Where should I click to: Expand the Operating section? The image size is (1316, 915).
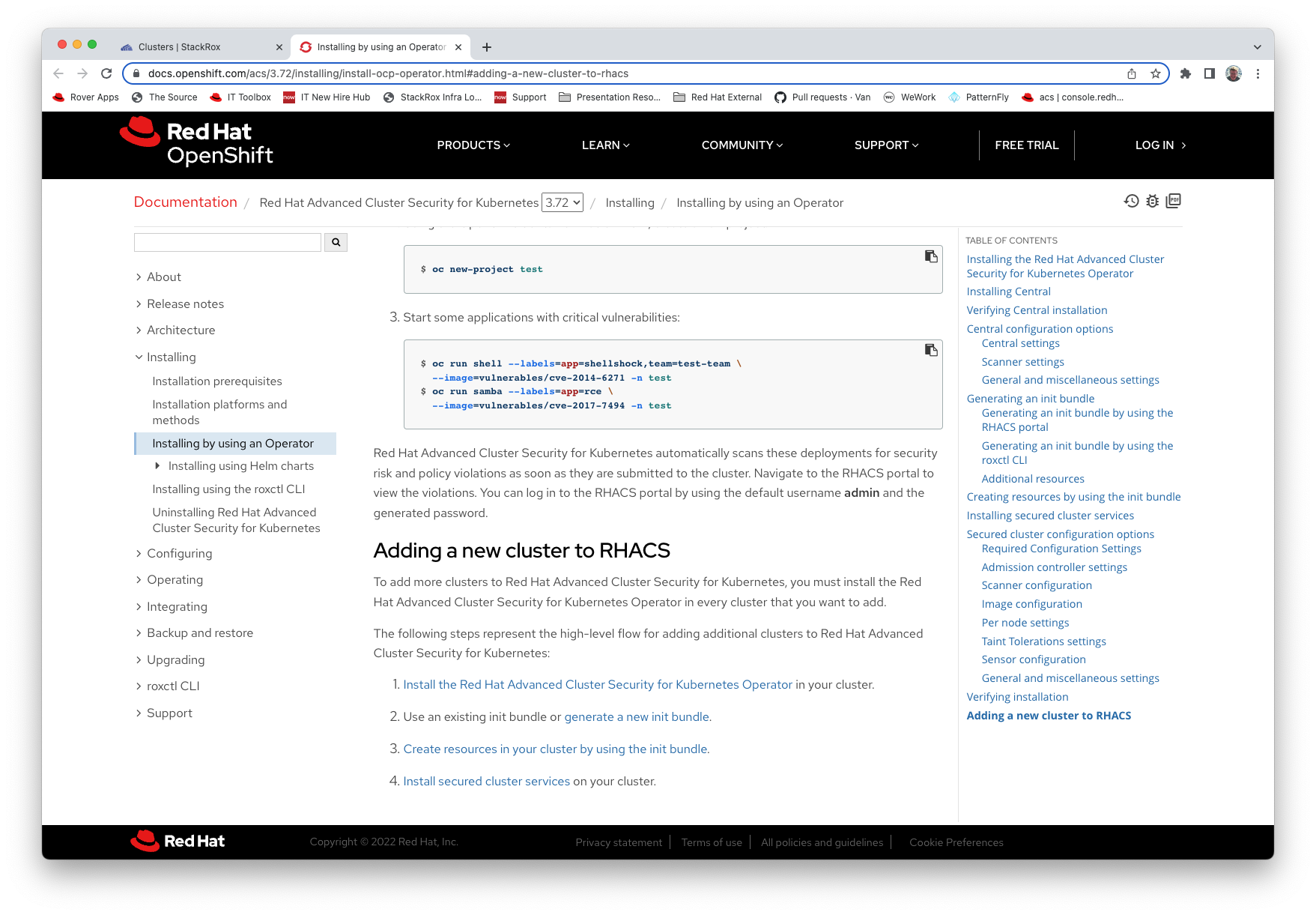tap(169, 580)
